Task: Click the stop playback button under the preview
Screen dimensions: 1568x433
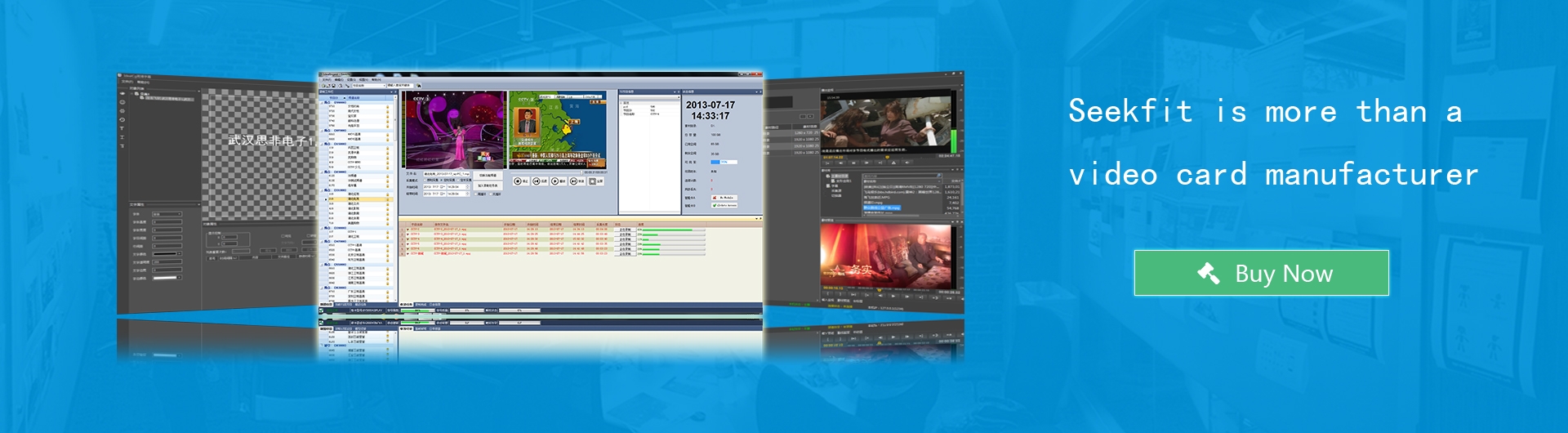Action: pos(517,181)
